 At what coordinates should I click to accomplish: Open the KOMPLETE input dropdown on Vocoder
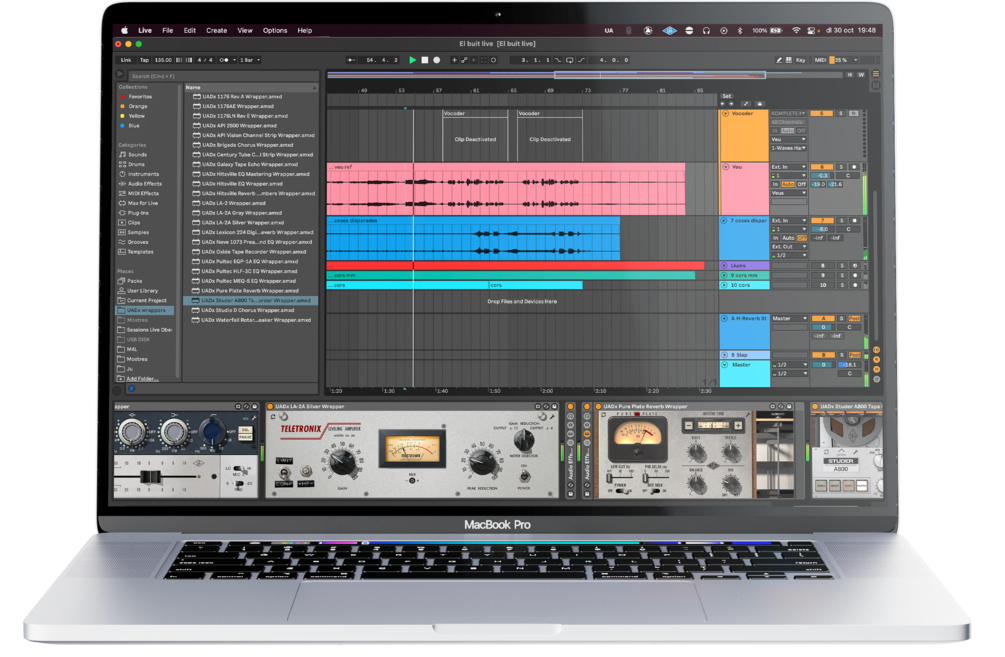[x=788, y=113]
